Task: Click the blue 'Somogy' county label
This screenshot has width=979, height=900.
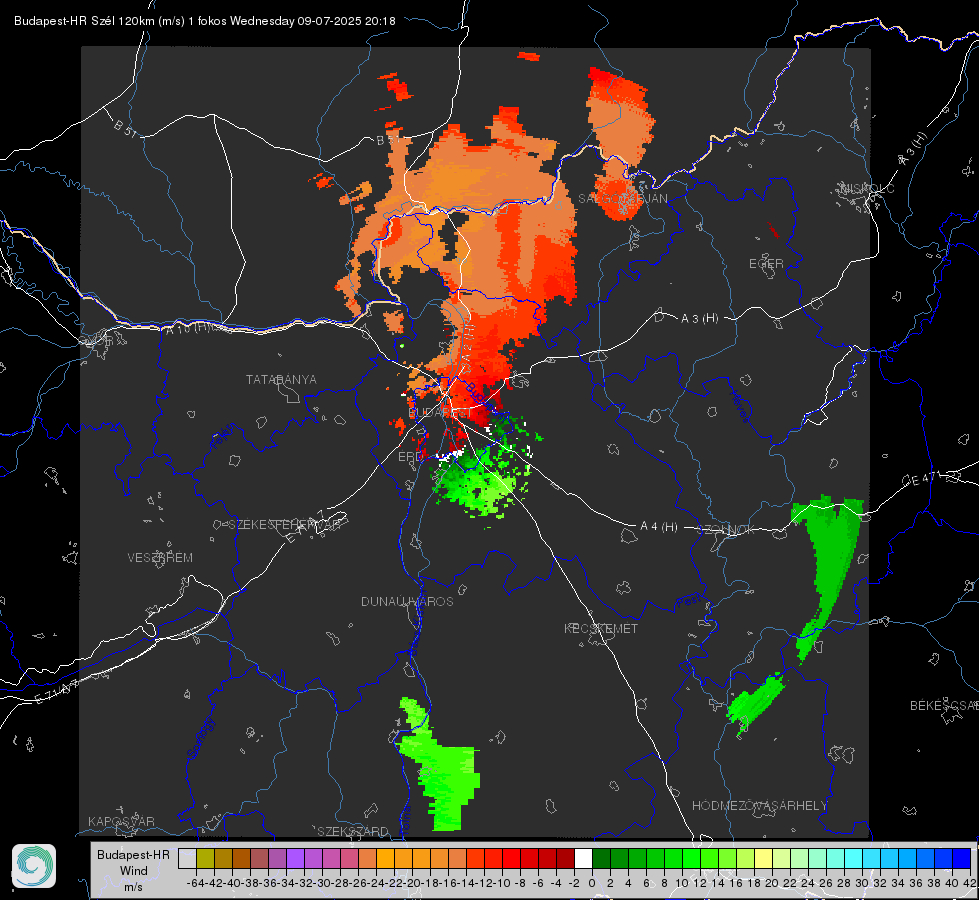Action: [x=200, y=738]
